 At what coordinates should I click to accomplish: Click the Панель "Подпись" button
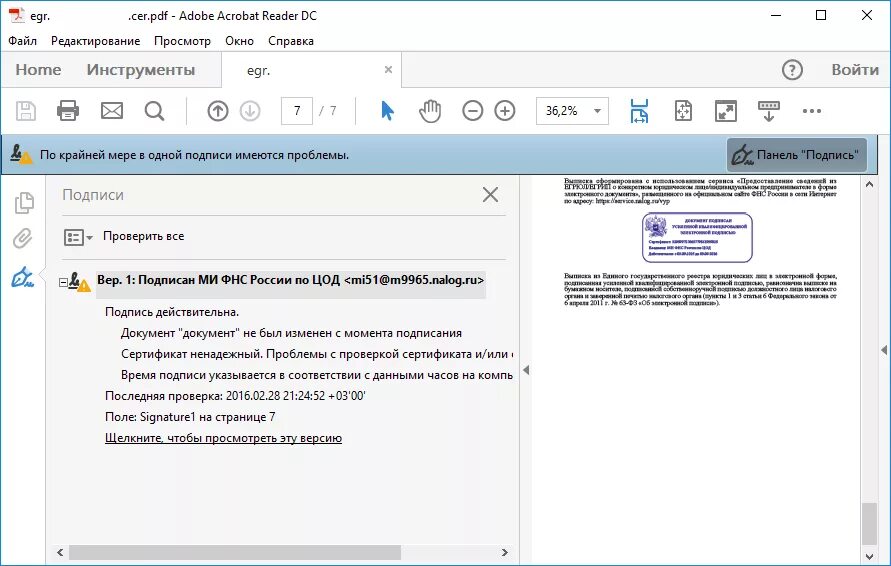(797, 155)
